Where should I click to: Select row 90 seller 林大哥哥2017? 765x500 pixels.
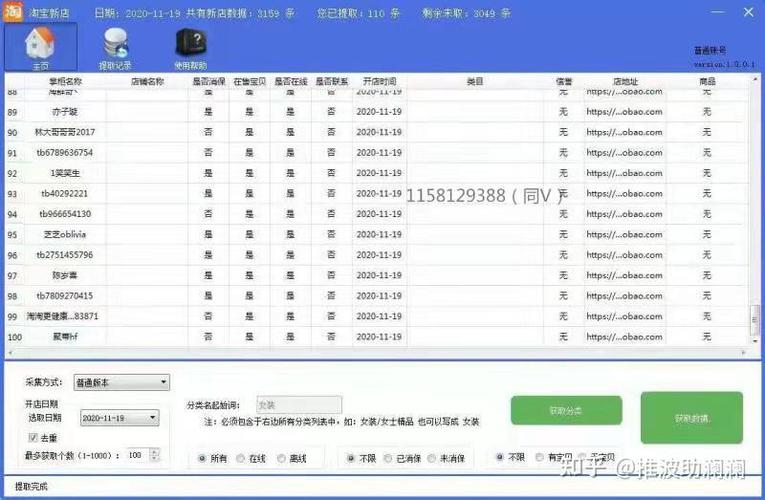coord(65,132)
